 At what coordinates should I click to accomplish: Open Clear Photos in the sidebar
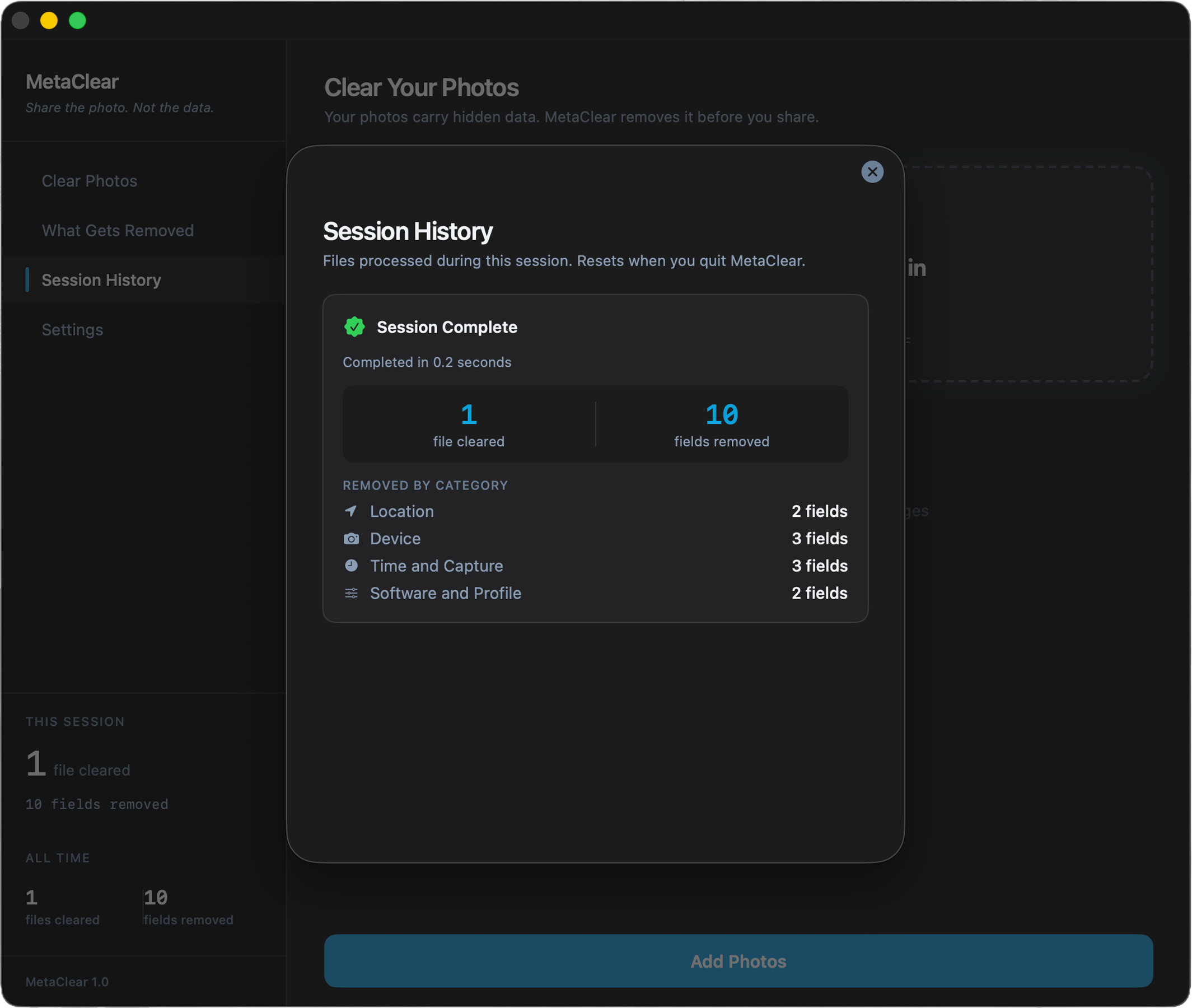click(x=89, y=180)
